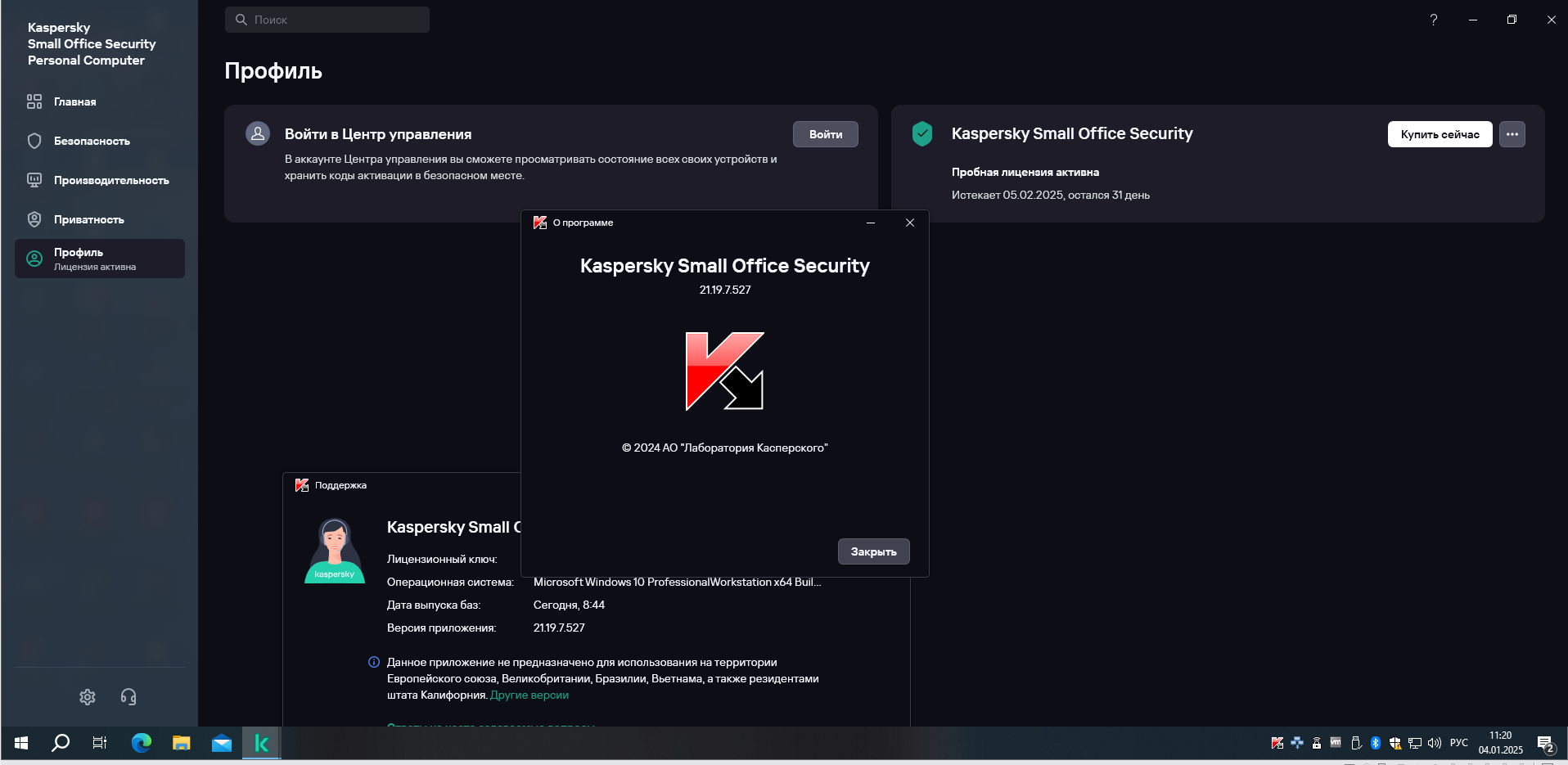Open Task View on the taskbar
Screen dimensions: 1568x765
click(100, 743)
